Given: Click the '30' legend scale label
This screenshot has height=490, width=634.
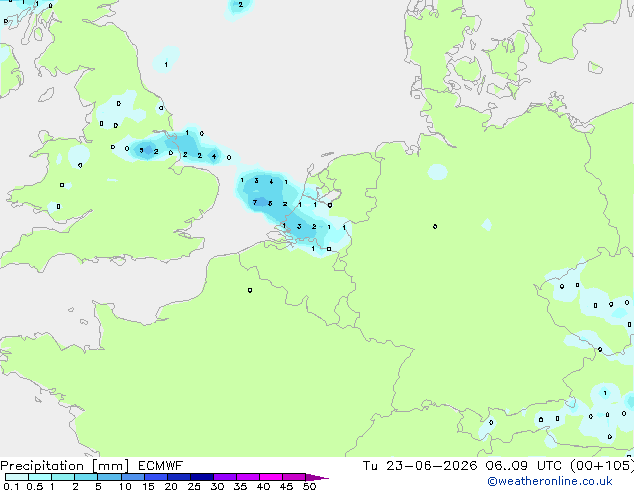Looking at the screenshot, I should click(217, 486).
